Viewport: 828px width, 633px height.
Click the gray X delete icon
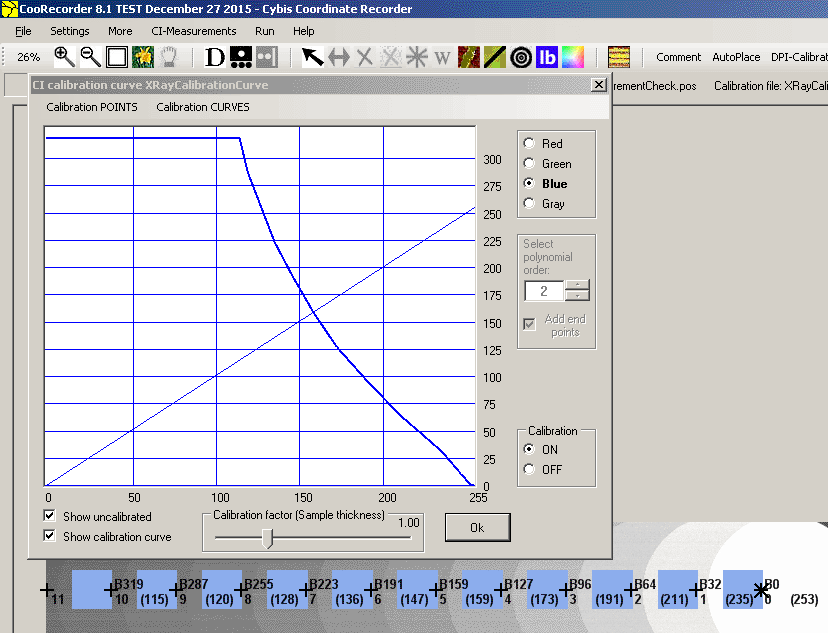364,57
